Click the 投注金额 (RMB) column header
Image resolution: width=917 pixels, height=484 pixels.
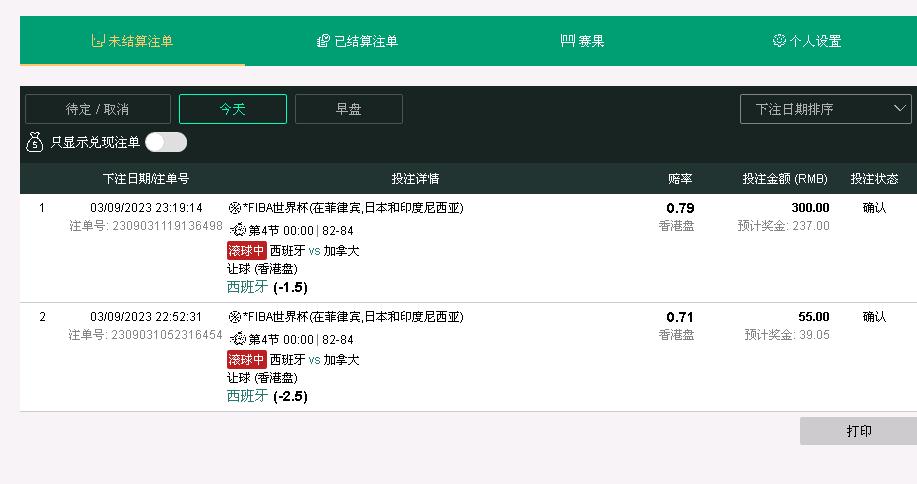point(785,179)
